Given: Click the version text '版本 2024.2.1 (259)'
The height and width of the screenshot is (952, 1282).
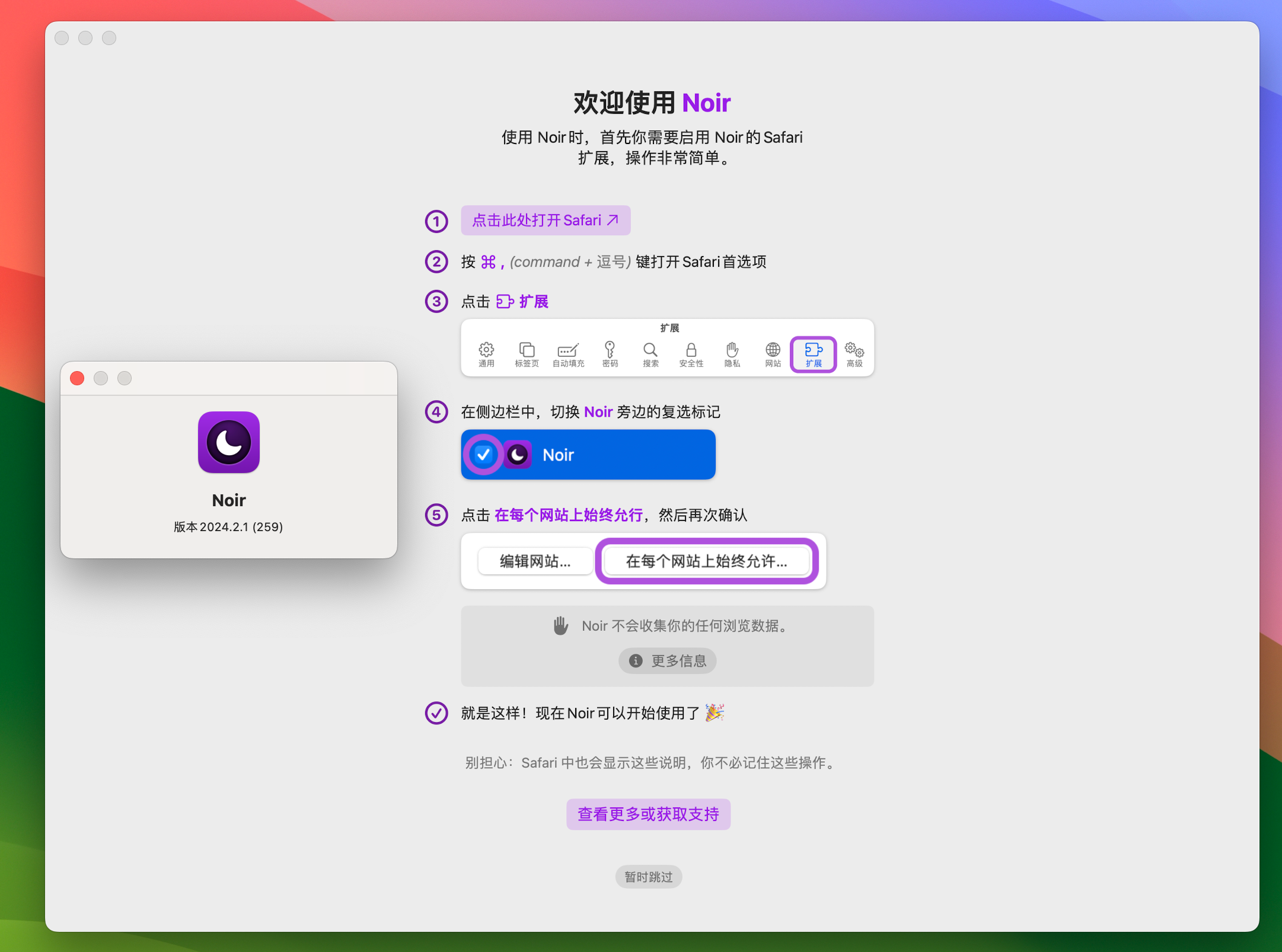Looking at the screenshot, I should click(228, 527).
